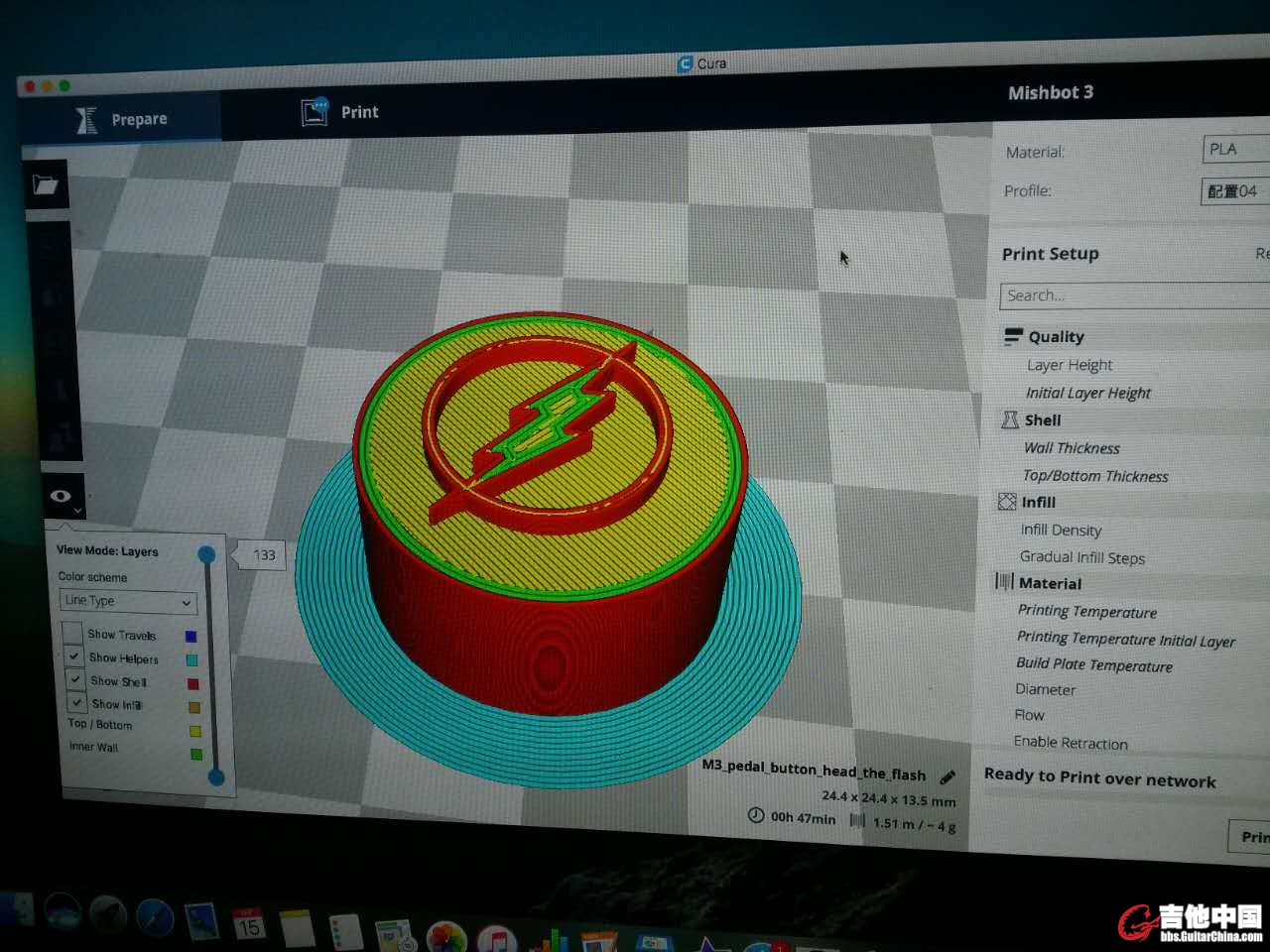
Task: Click the Cura logo in the title bar
Action: pyautogui.click(x=685, y=63)
